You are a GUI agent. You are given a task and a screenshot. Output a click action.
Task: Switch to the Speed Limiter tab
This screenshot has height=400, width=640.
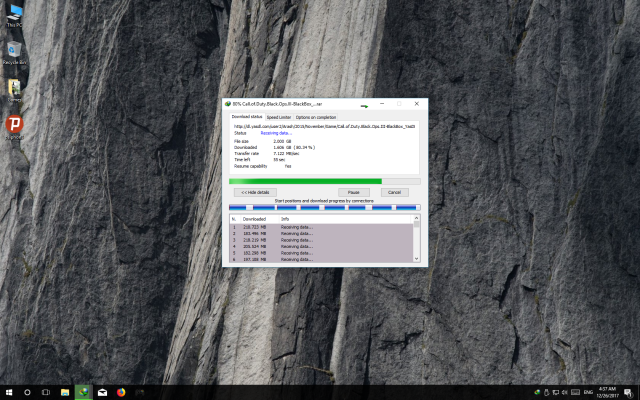(277, 117)
